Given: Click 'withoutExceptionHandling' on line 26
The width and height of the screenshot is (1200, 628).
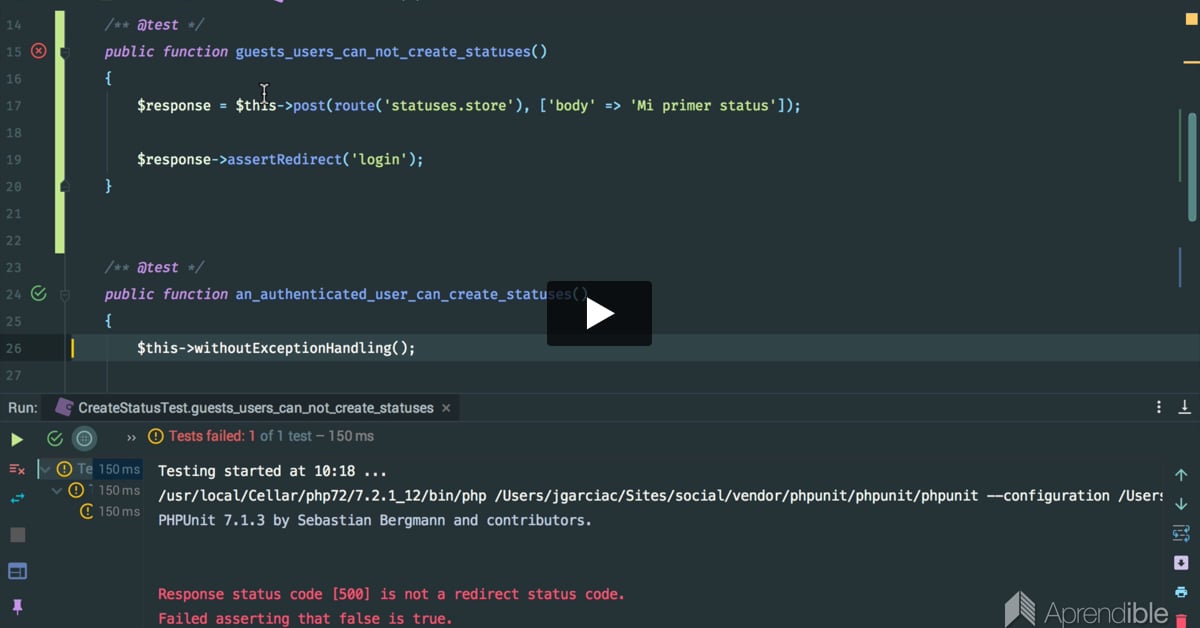Looking at the screenshot, I should coord(291,348).
